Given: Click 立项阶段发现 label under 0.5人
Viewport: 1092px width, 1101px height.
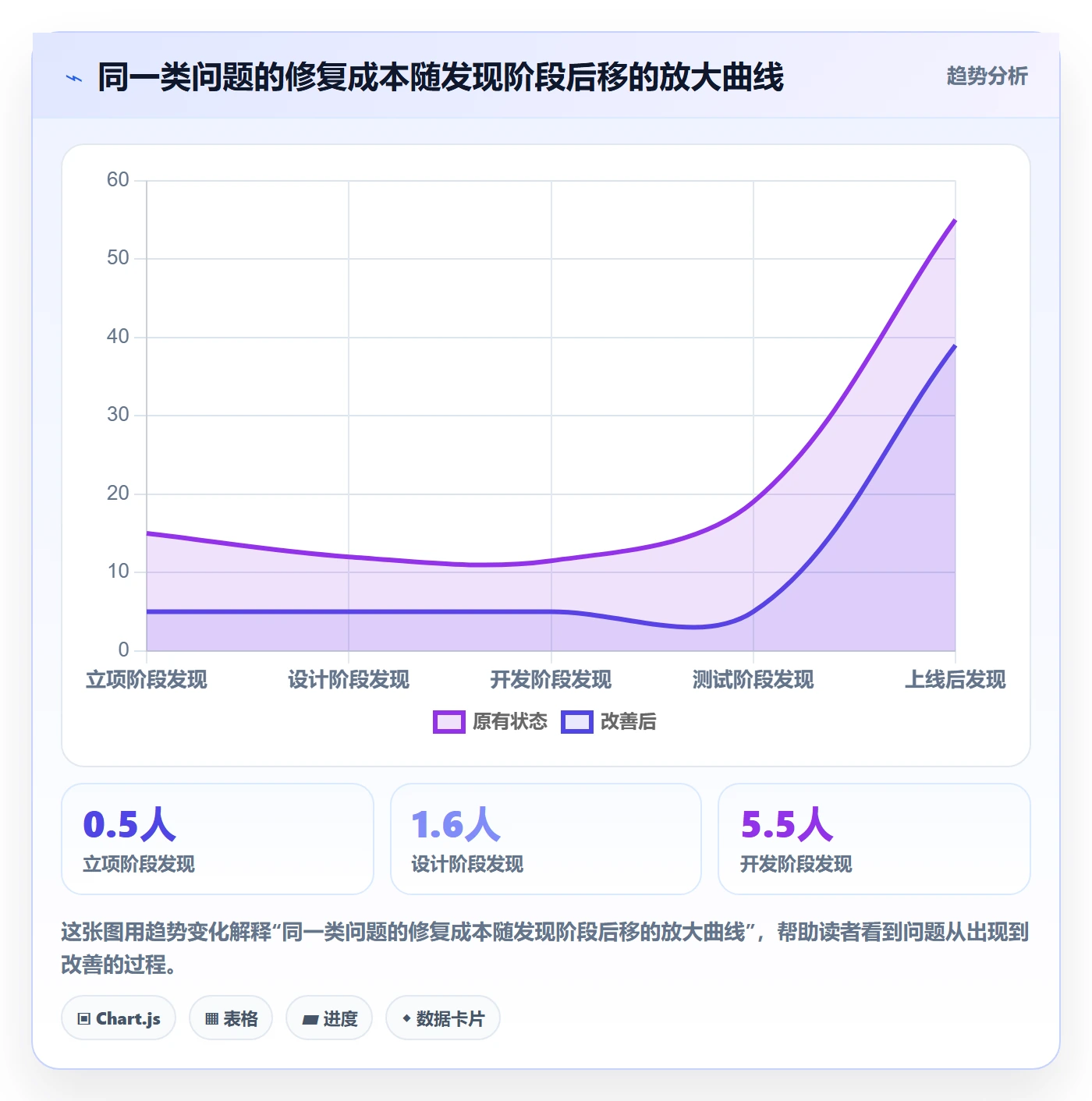Looking at the screenshot, I should 139,864.
